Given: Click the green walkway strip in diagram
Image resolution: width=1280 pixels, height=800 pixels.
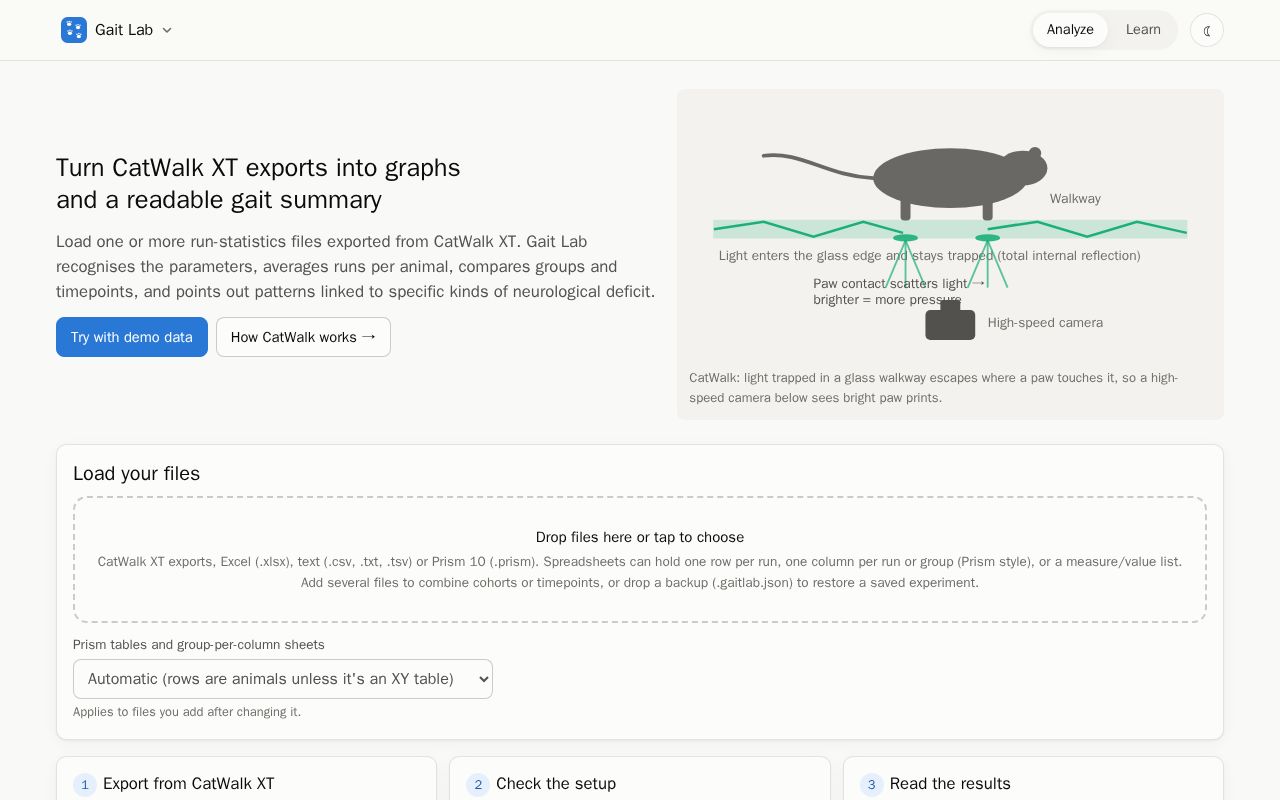Looking at the screenshot, I should coord(950,229).
